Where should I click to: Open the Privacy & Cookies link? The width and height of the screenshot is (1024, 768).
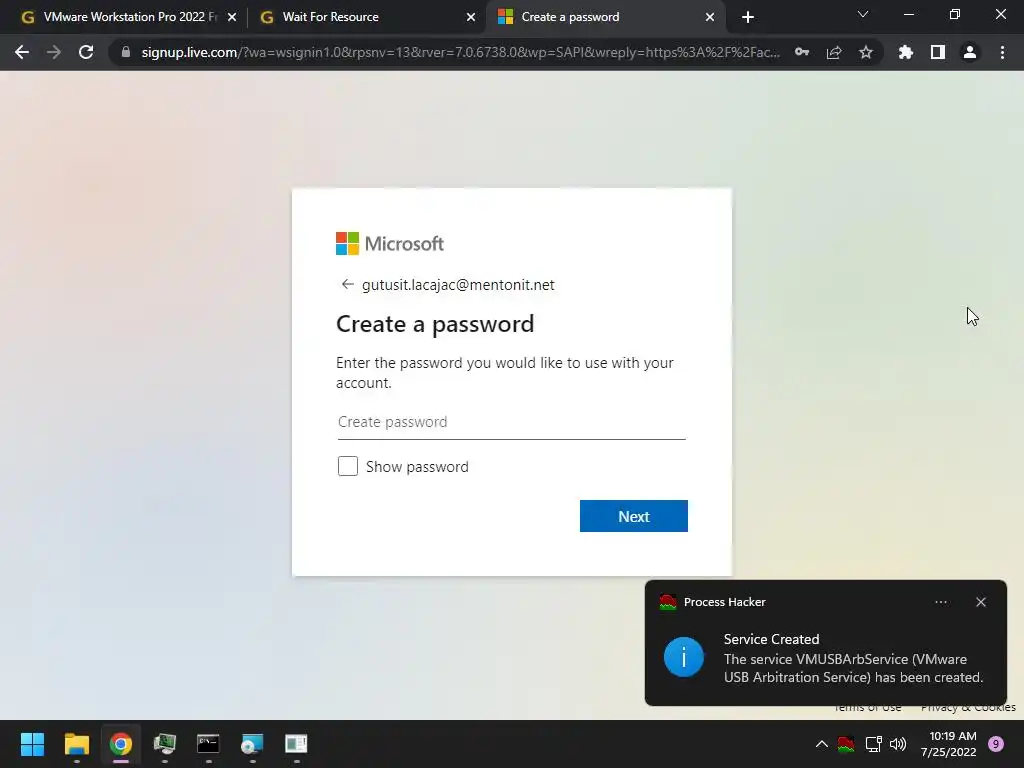click(968, 707)
